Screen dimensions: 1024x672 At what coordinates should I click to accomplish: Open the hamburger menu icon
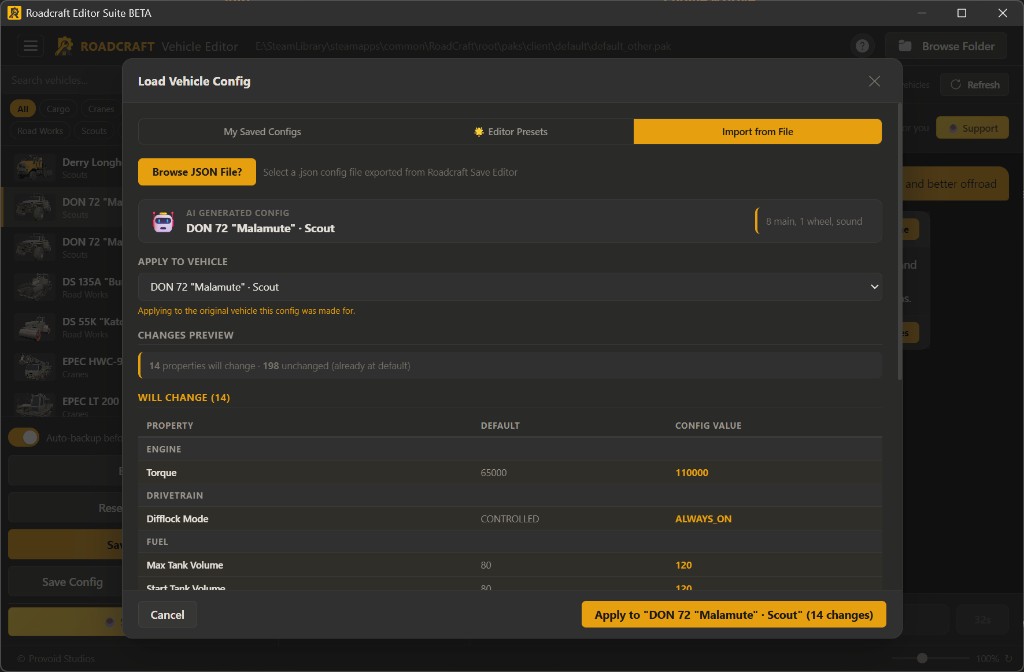30,46
